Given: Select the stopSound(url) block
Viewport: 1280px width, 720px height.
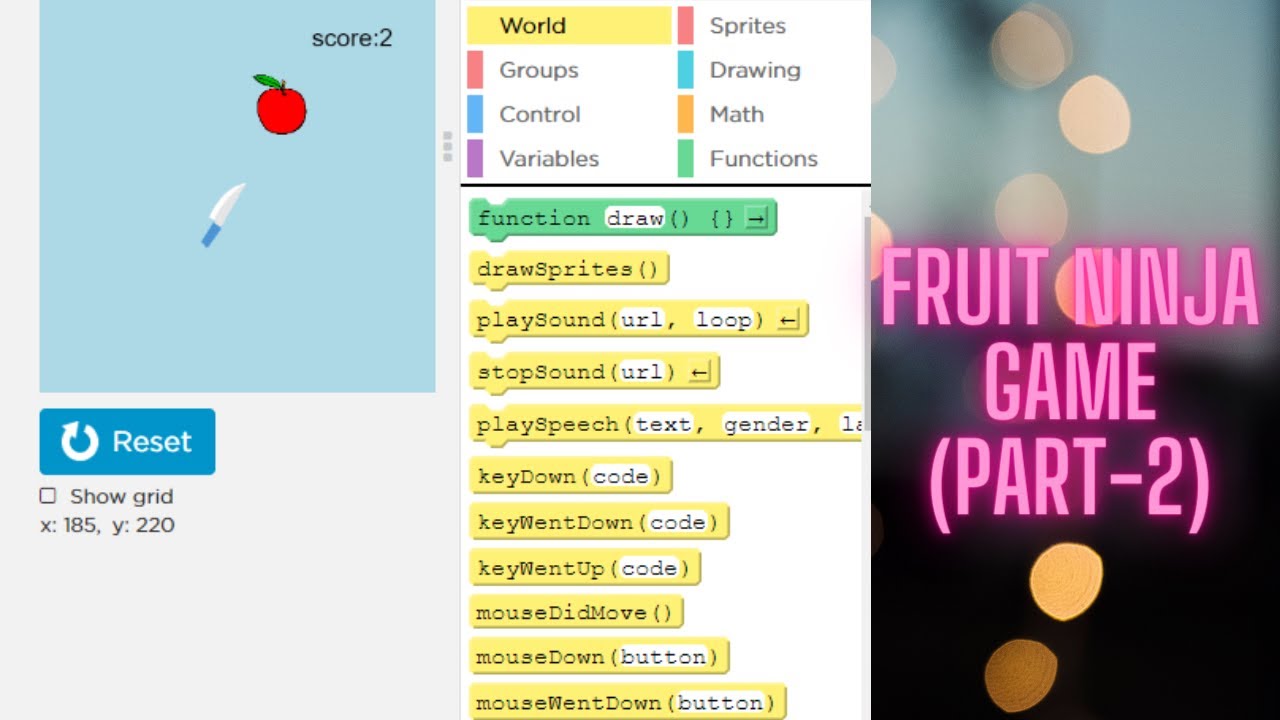Looking at the screenshot, I should click(594, 372).
